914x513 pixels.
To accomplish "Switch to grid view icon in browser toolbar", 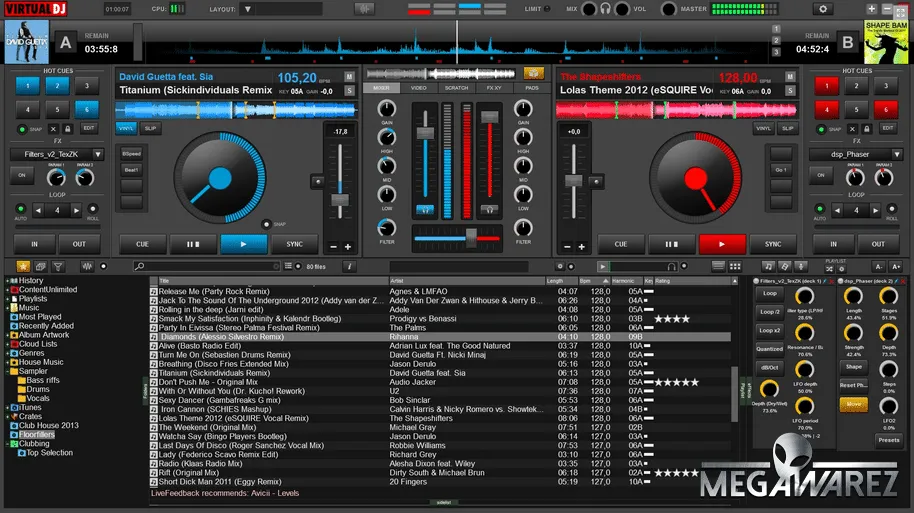I will point(735,266).
